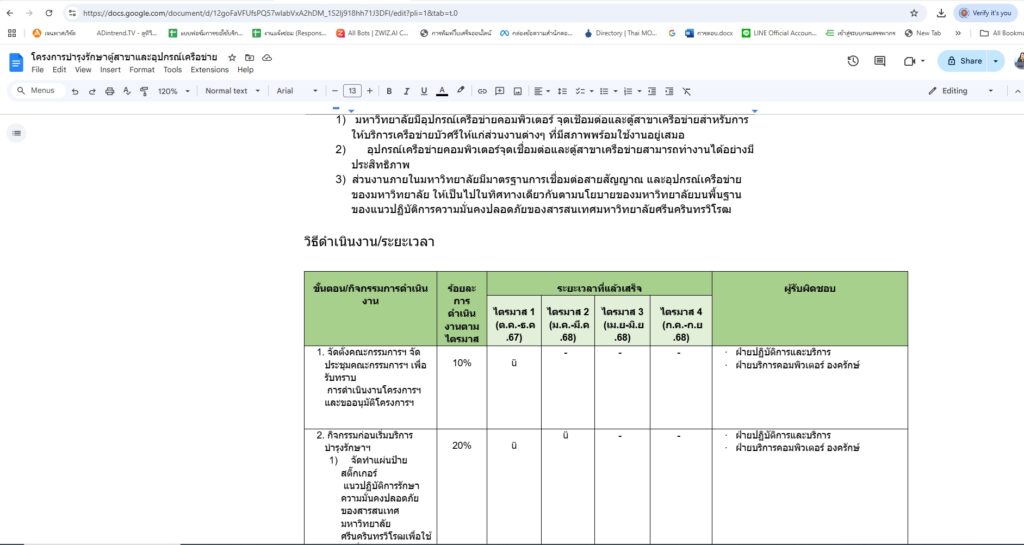The image size is (1024, 545).
Task: Click the Share button
Action: [x=963, y=61]
